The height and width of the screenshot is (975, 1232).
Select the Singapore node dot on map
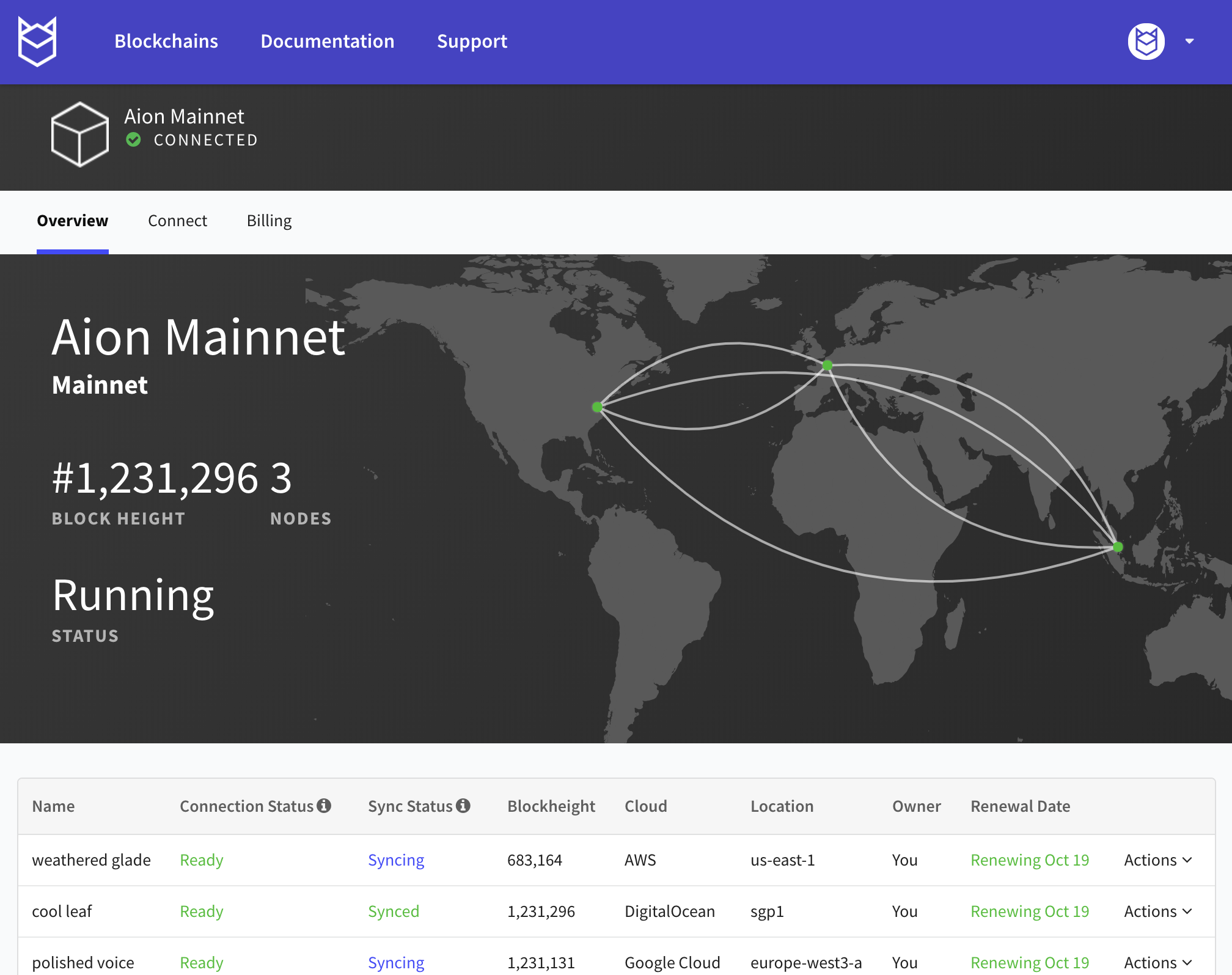click(1118, 546)
